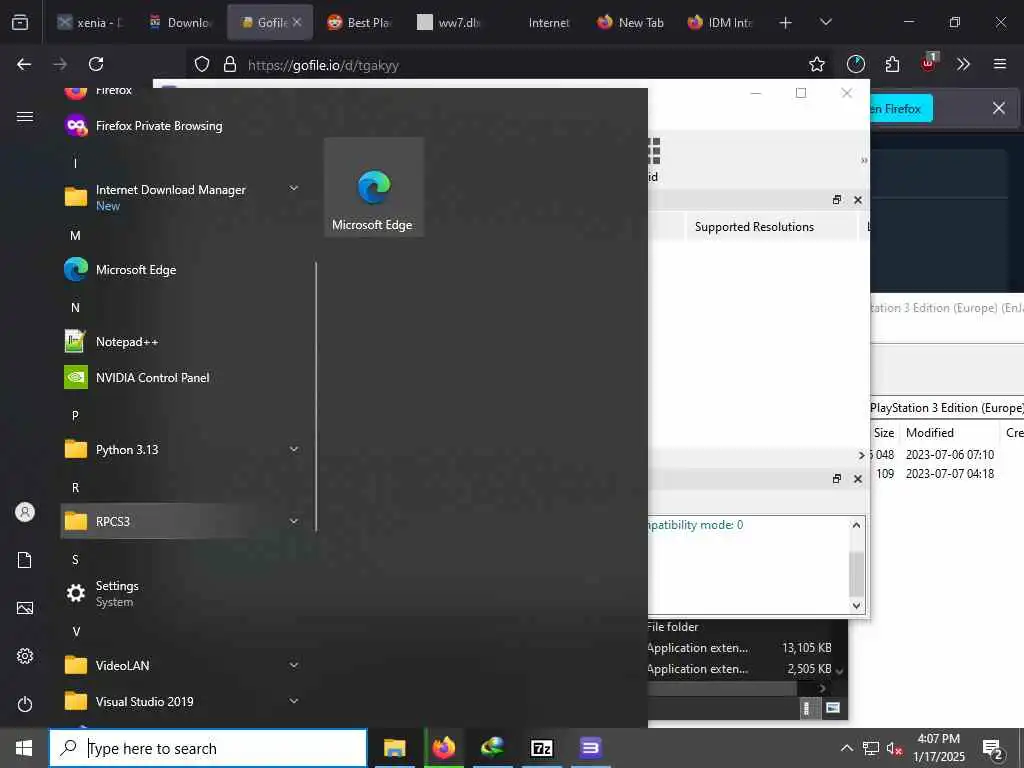List all tabs dropdown arrow
Screen dimensions: 1024x768
pos(825,22)
